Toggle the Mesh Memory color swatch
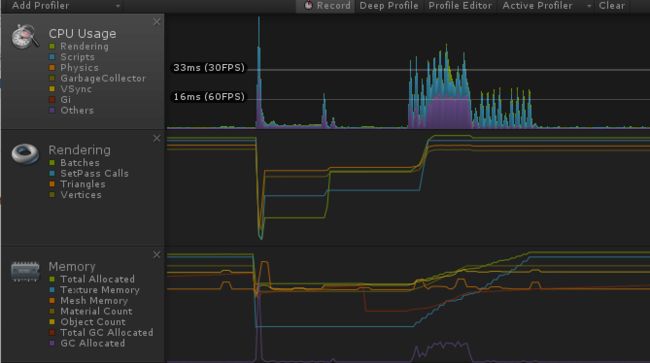Viewport: 650px width, 363px height. click(x=52, y=300)
